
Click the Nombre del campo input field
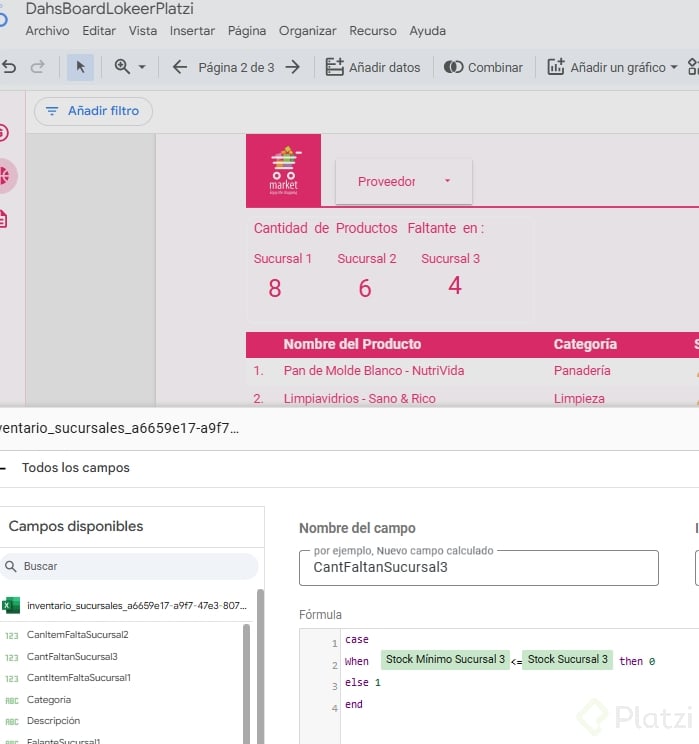479,567
